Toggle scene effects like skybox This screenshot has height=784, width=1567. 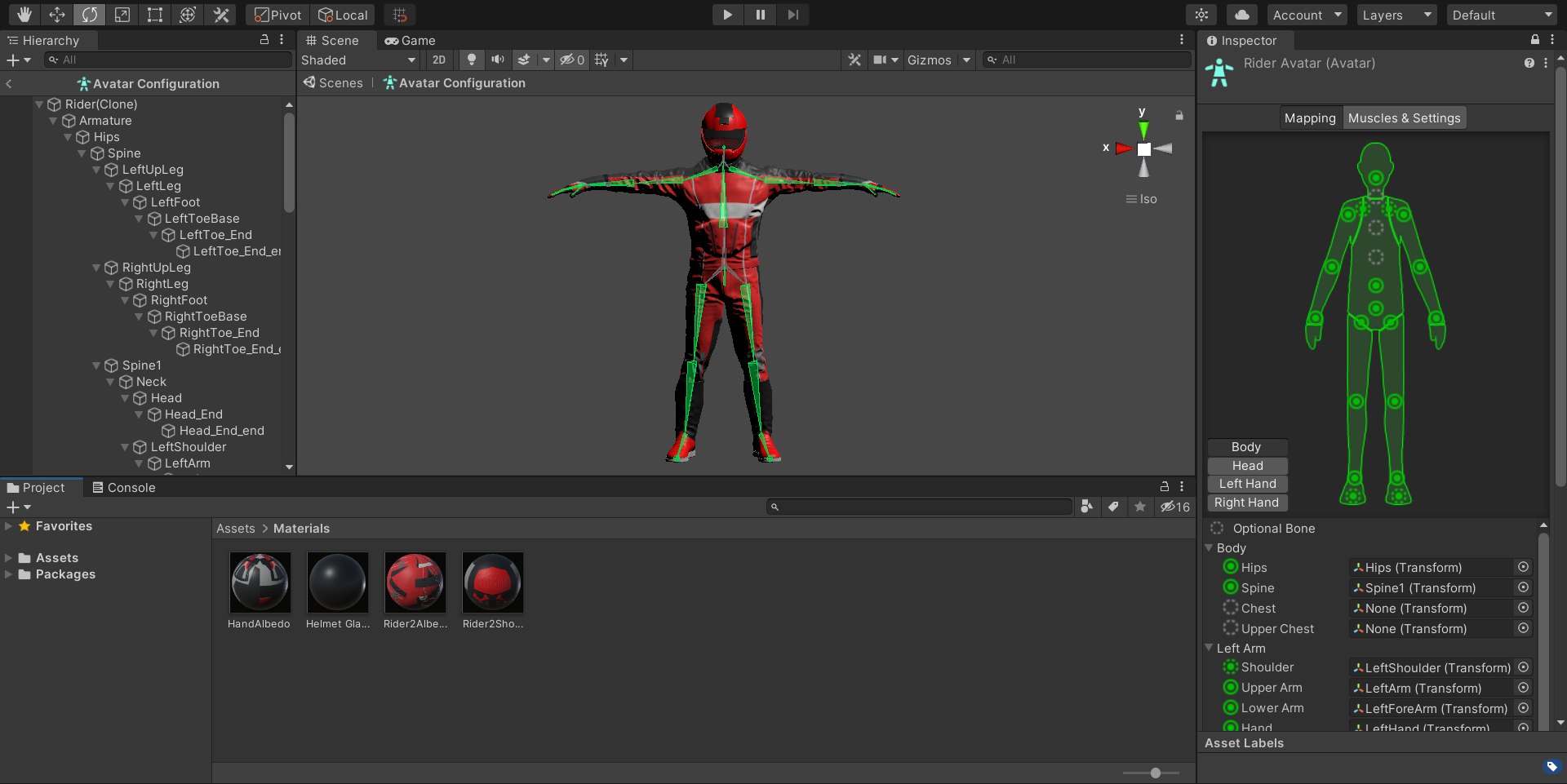pyautogui.click(x=524, y=60)
